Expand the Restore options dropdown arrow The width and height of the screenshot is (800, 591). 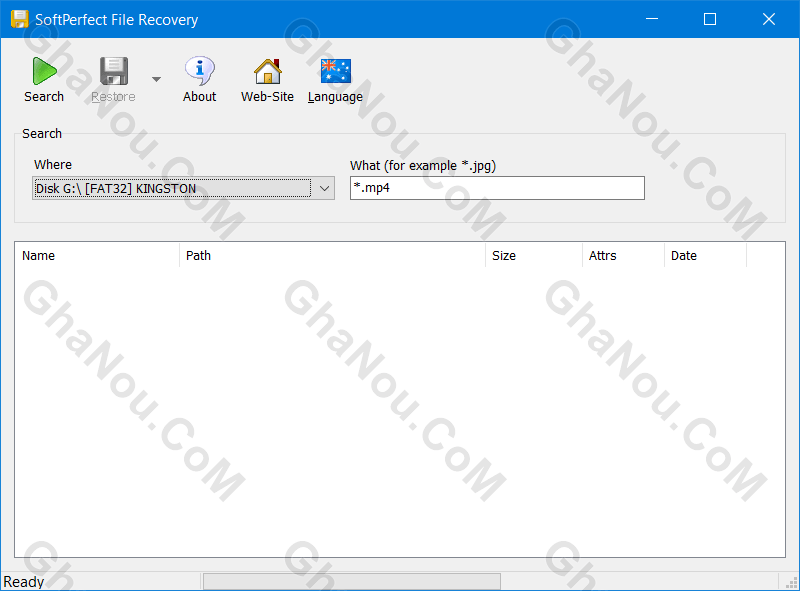click(157, 79)
